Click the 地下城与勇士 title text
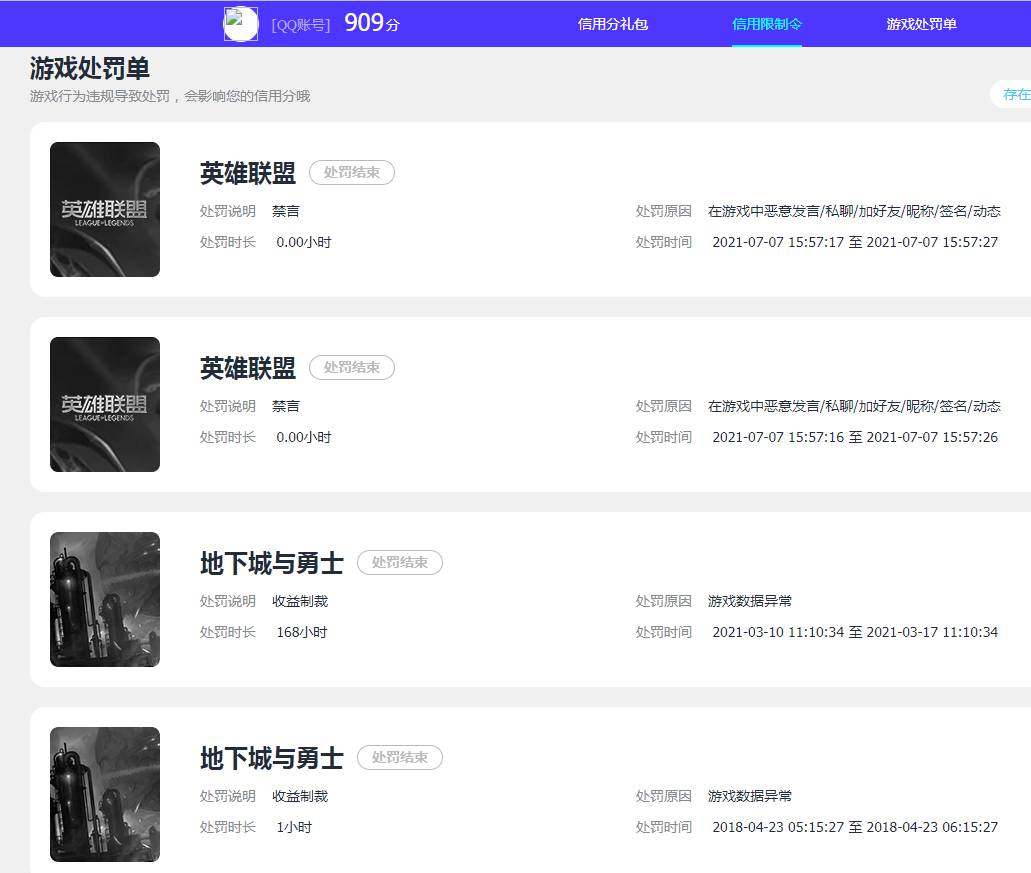Viewport: 1031px width, 873px height. click(272, 562)
